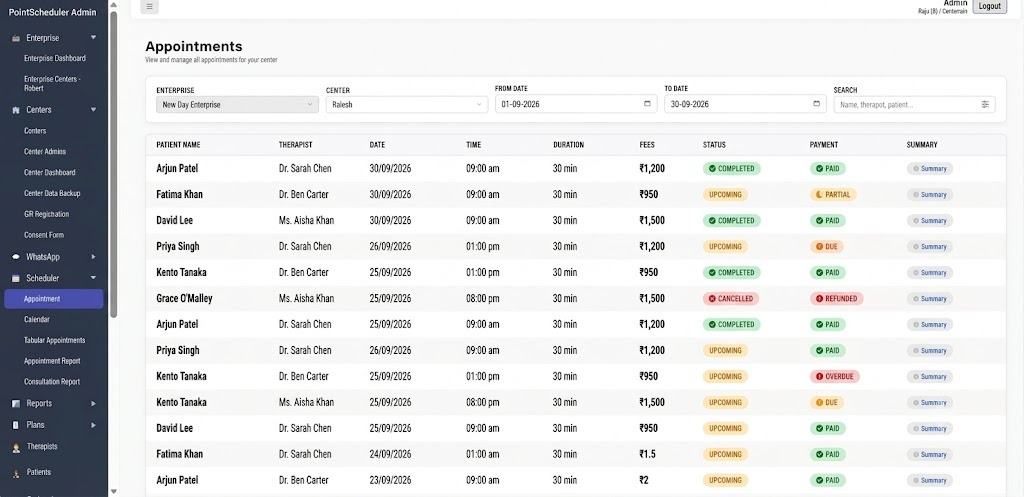Open Calendar under Scheduler

(x=37, y=319)
